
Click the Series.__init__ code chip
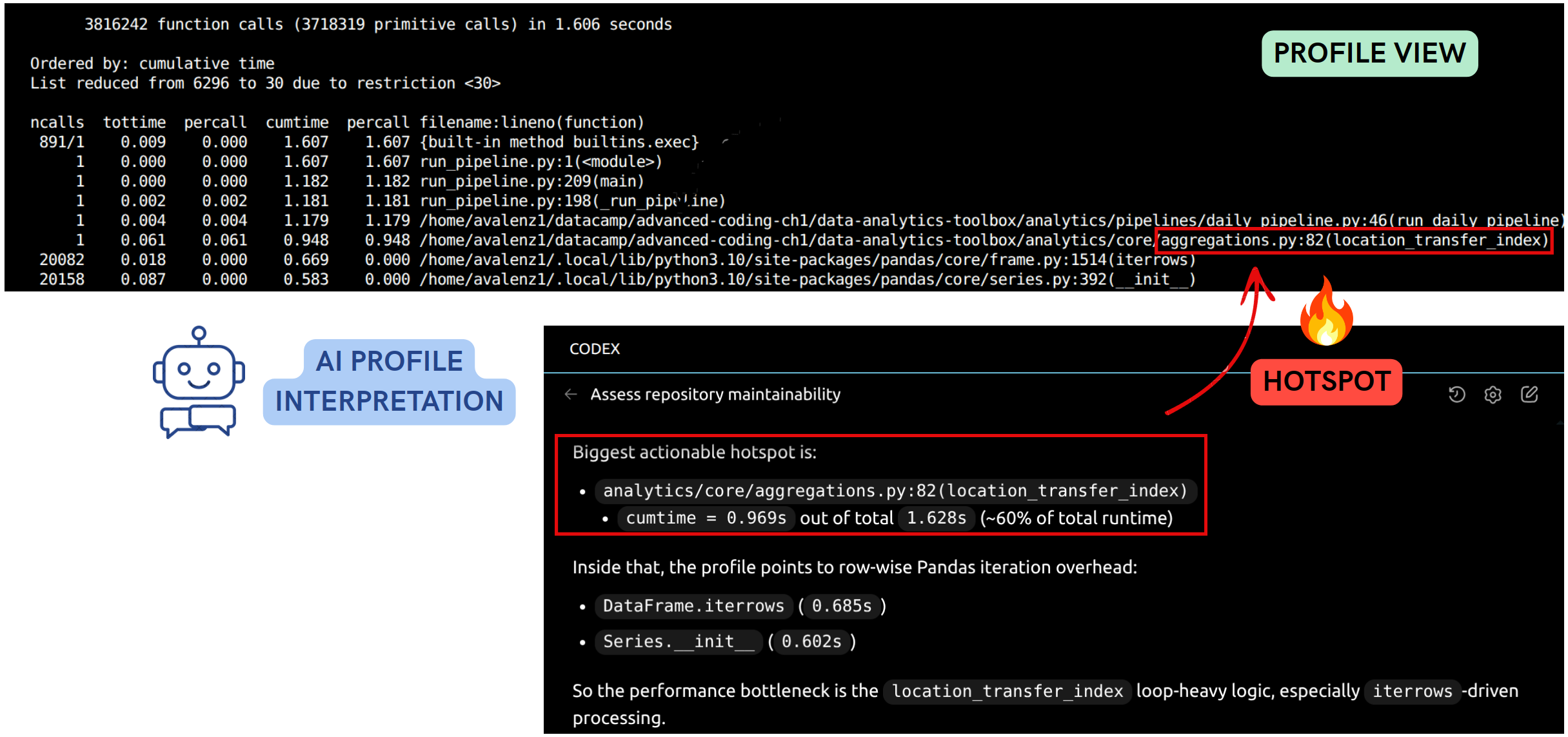(x=678, y=642)
